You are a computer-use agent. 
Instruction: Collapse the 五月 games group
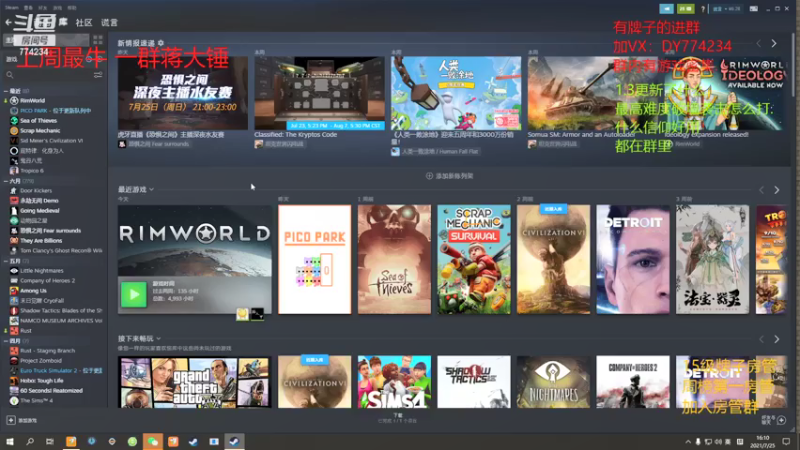click(6, 261)
